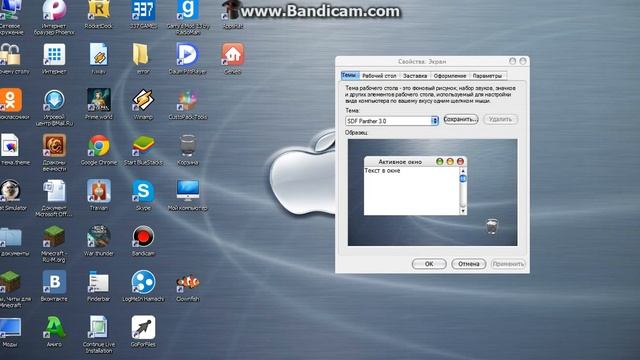The image size is (640, 360).
Task: Select the RocketDock desktop icon
Action: (x=99, y=11)
